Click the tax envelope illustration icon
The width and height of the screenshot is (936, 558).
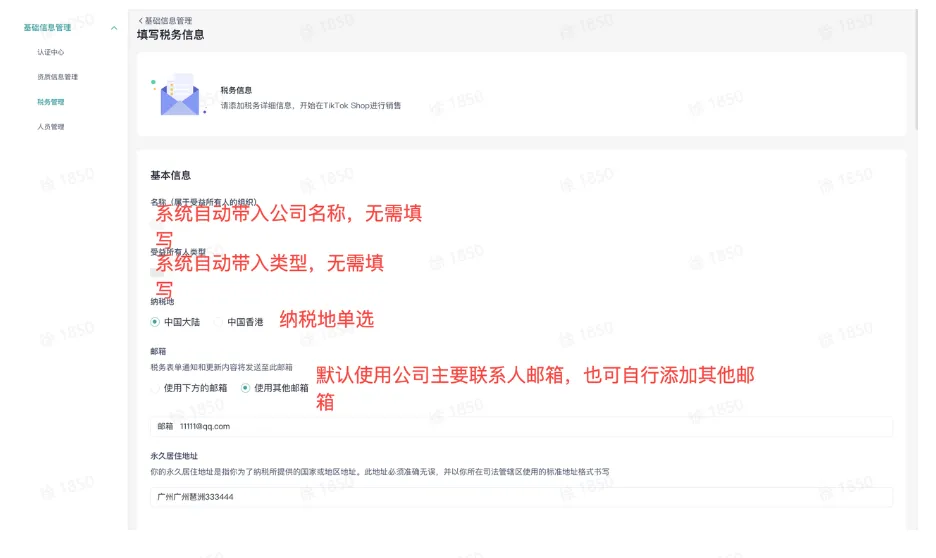pos(178,95)
